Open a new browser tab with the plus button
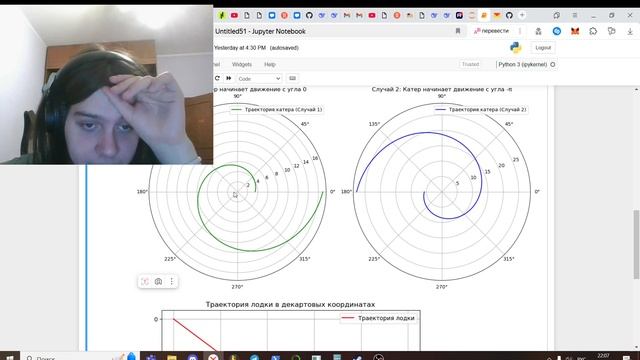 [x=522, y=15]
